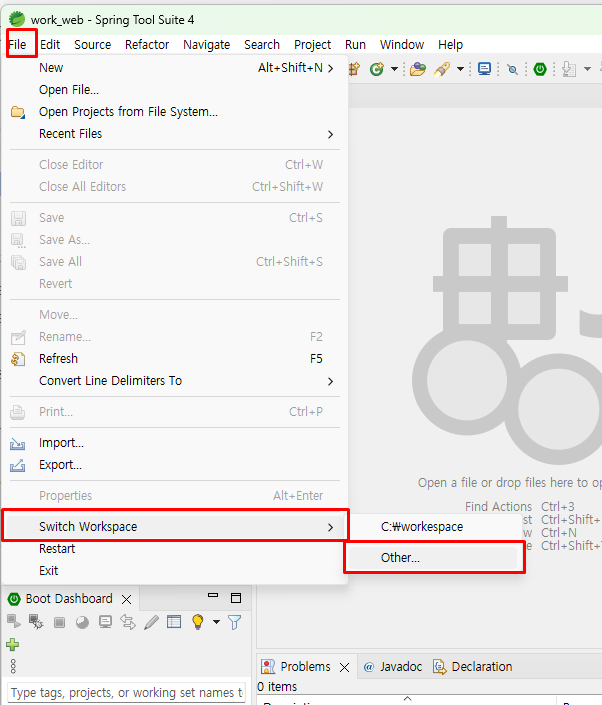Screen dimensions: 602x705
Task: Choose Other... in Switch Workspace submenu
Action: (434, 558)
